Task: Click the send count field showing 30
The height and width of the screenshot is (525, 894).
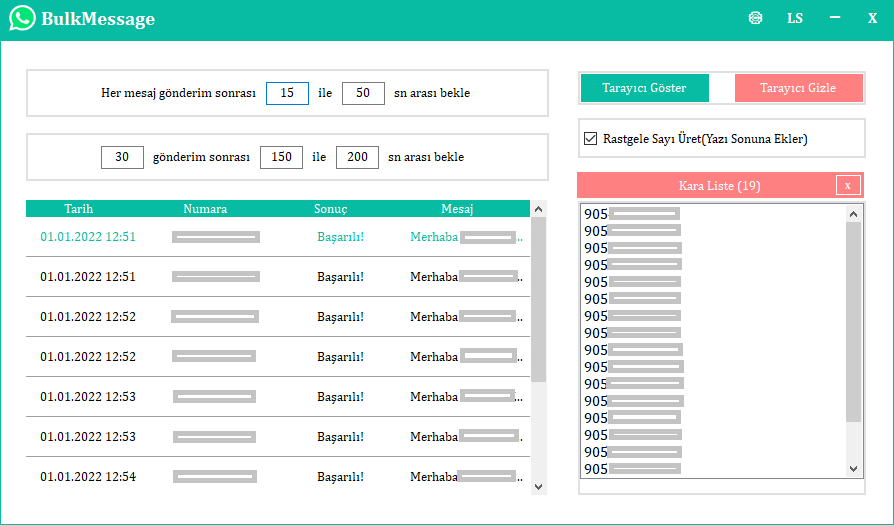Action: tap(122, 157)
